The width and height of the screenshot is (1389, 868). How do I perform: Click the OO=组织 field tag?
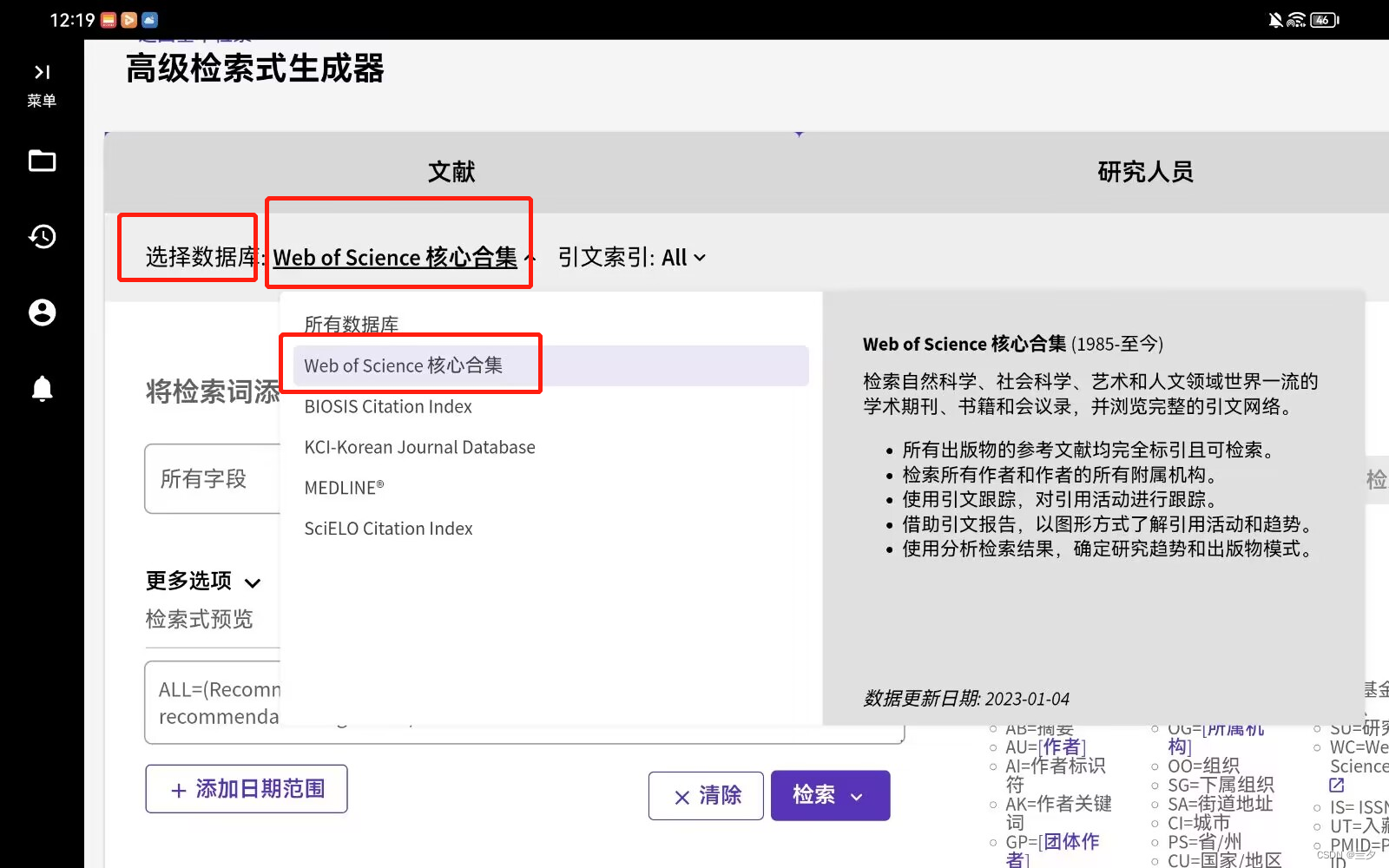pos(1203,766)
